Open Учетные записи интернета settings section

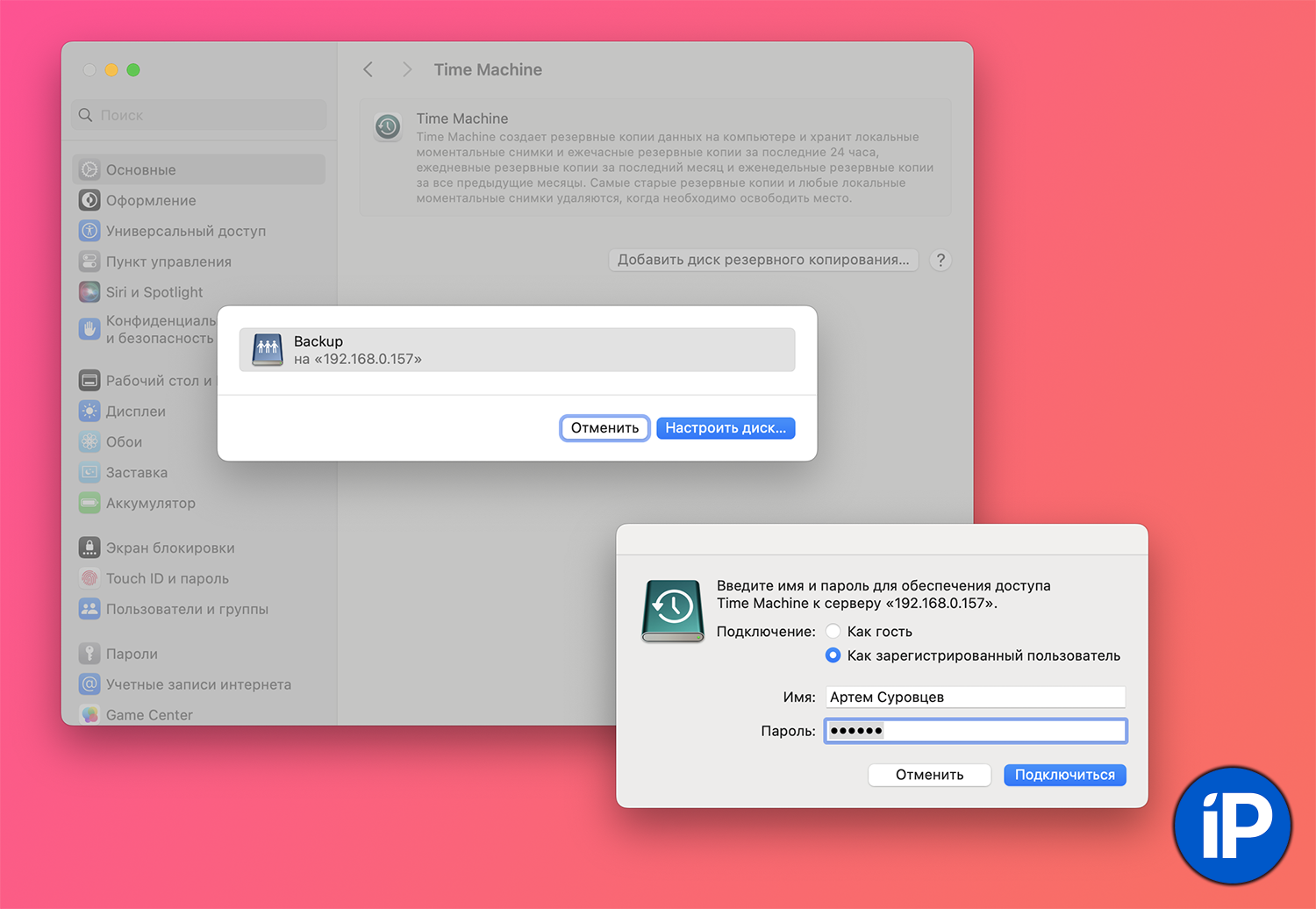199,685
